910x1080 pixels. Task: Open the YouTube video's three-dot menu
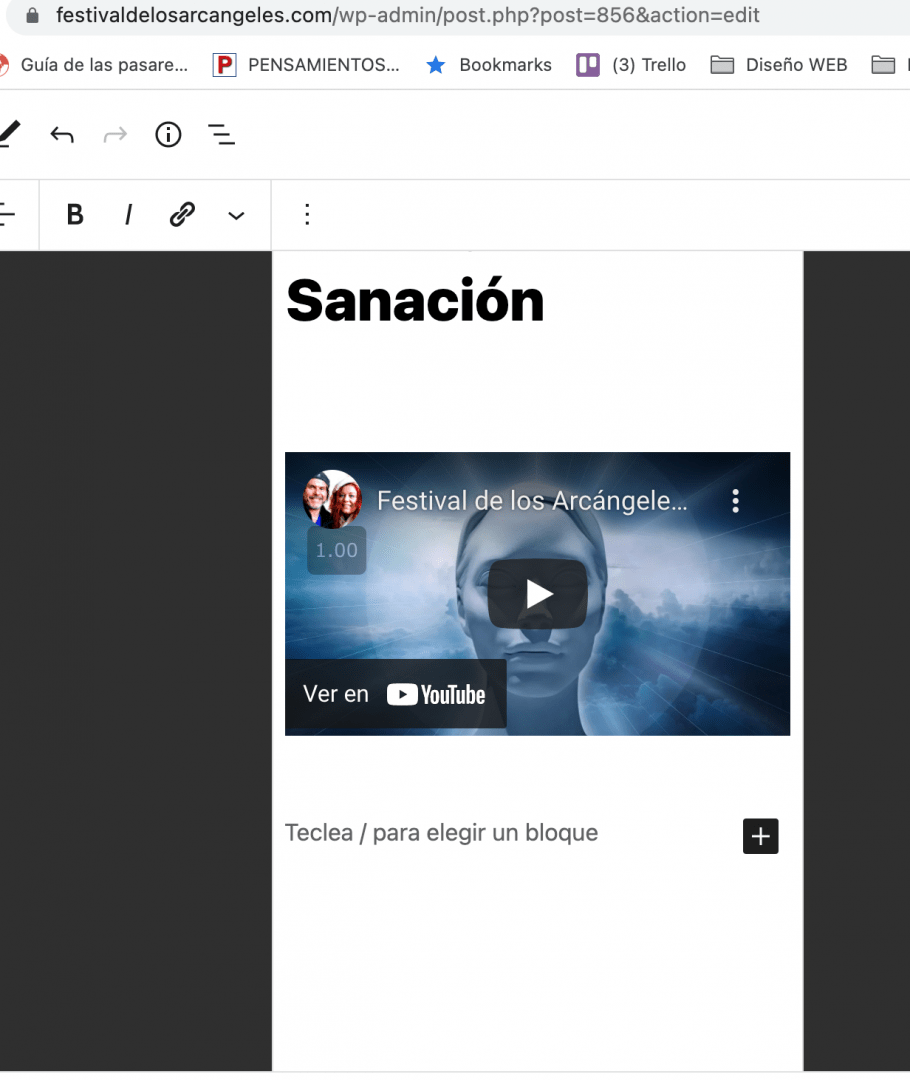pyautogui.click(x=736, y=501)
